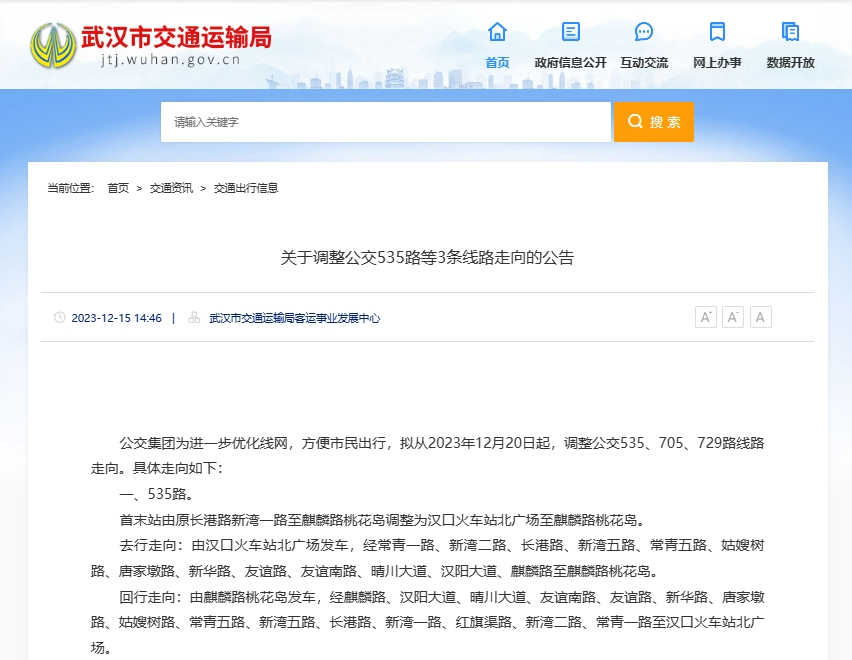Click the A default font size button
The width and height of the screenshot is (852, 660).
point(760,316)
